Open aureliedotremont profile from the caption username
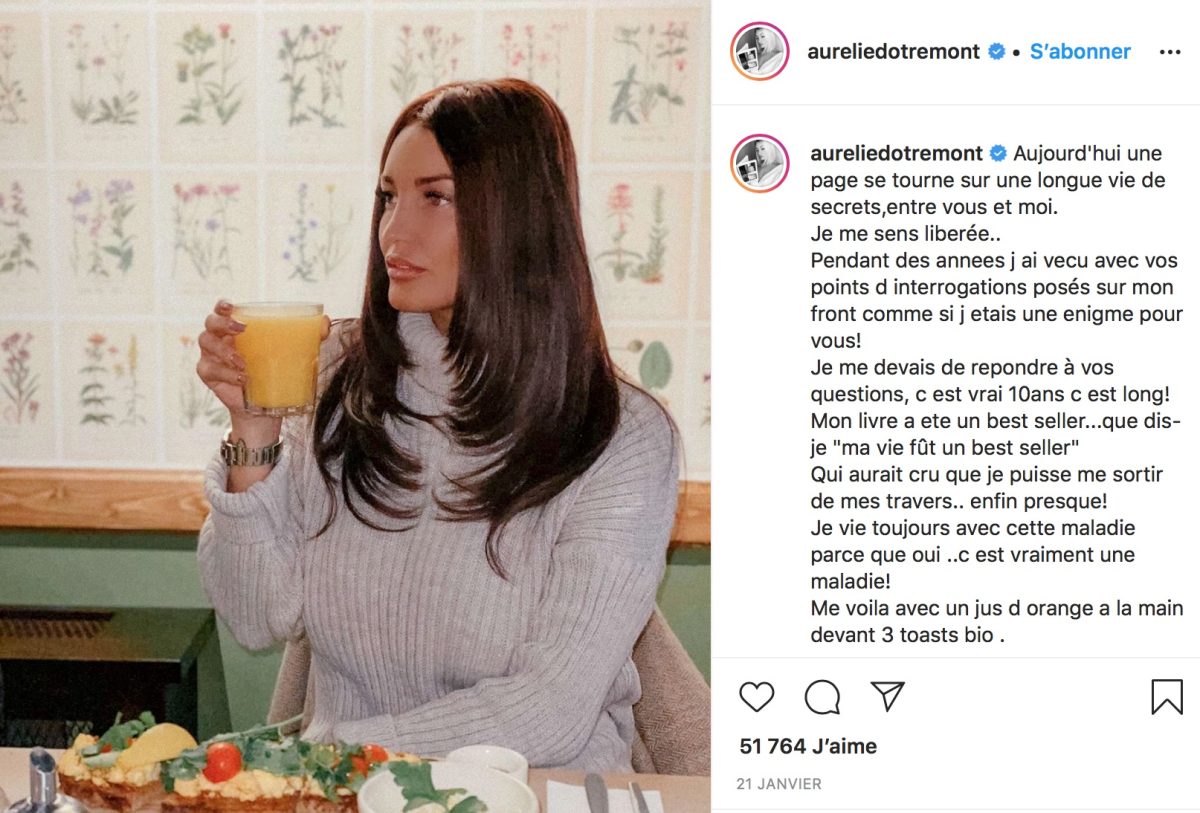 coord(894,154)
